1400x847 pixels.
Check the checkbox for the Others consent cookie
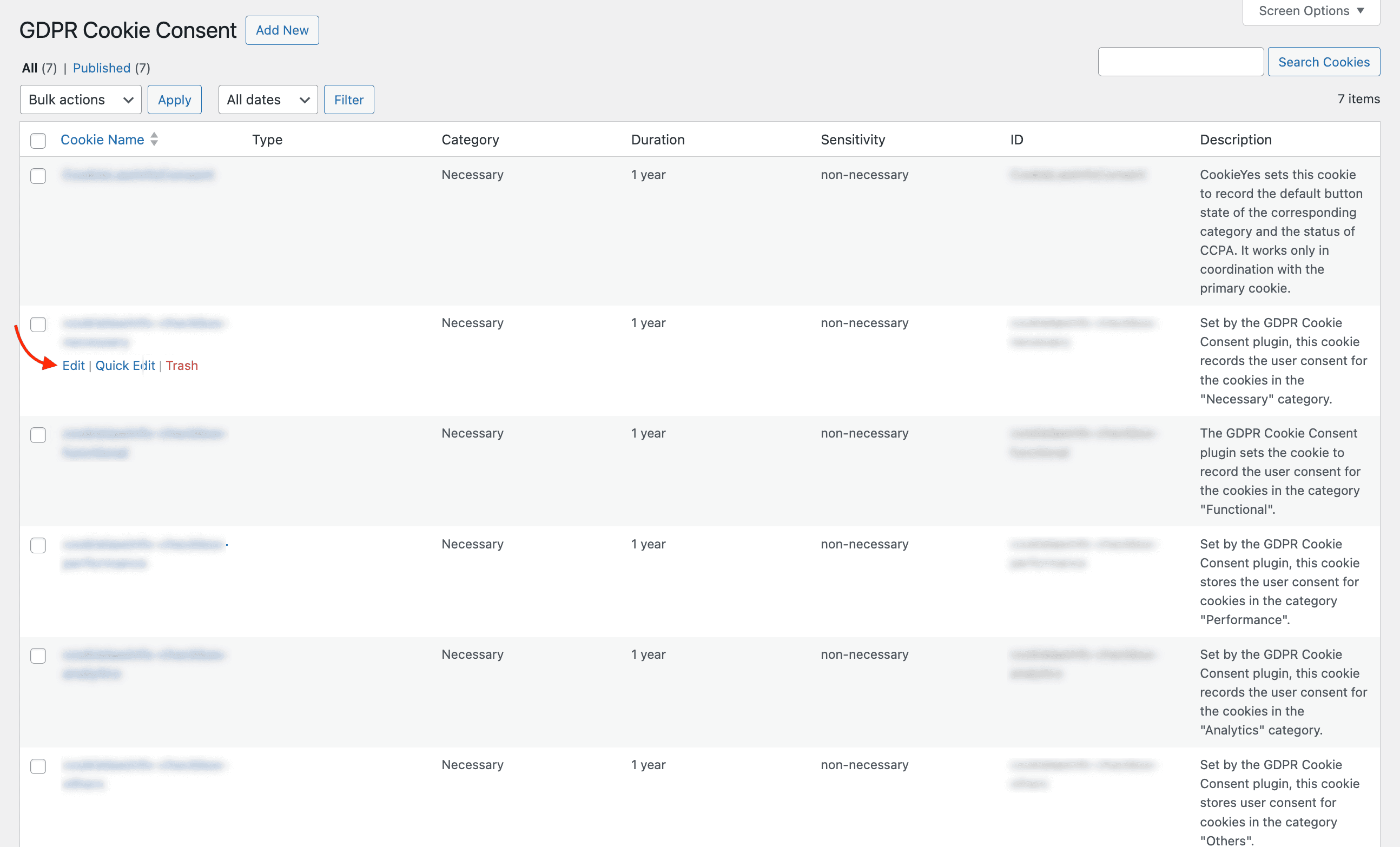[x=38, y=766]
